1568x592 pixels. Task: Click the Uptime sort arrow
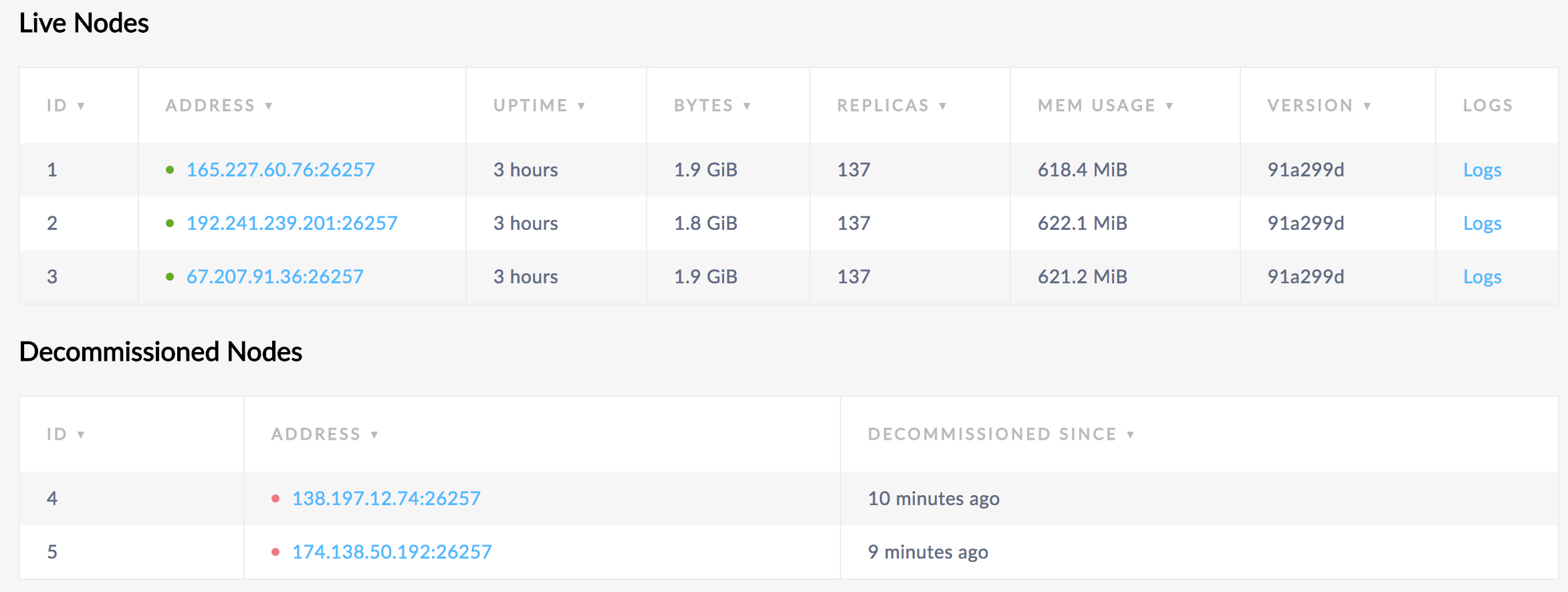(x=581, y=106)
